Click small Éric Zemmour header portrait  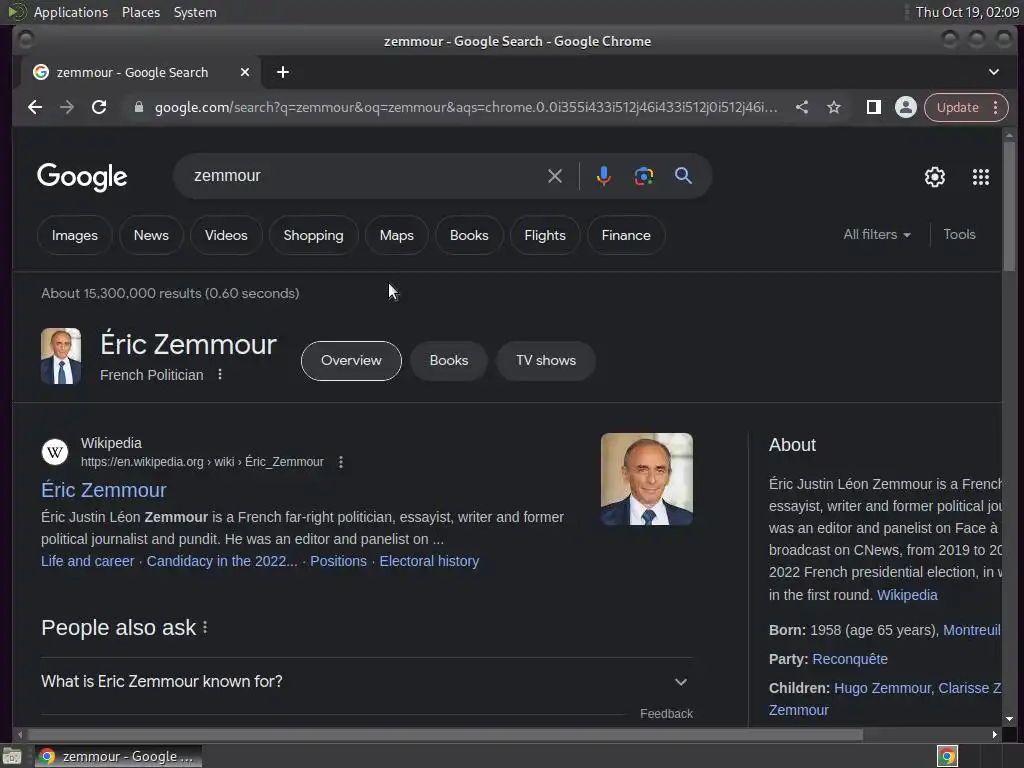click(61, 356)
